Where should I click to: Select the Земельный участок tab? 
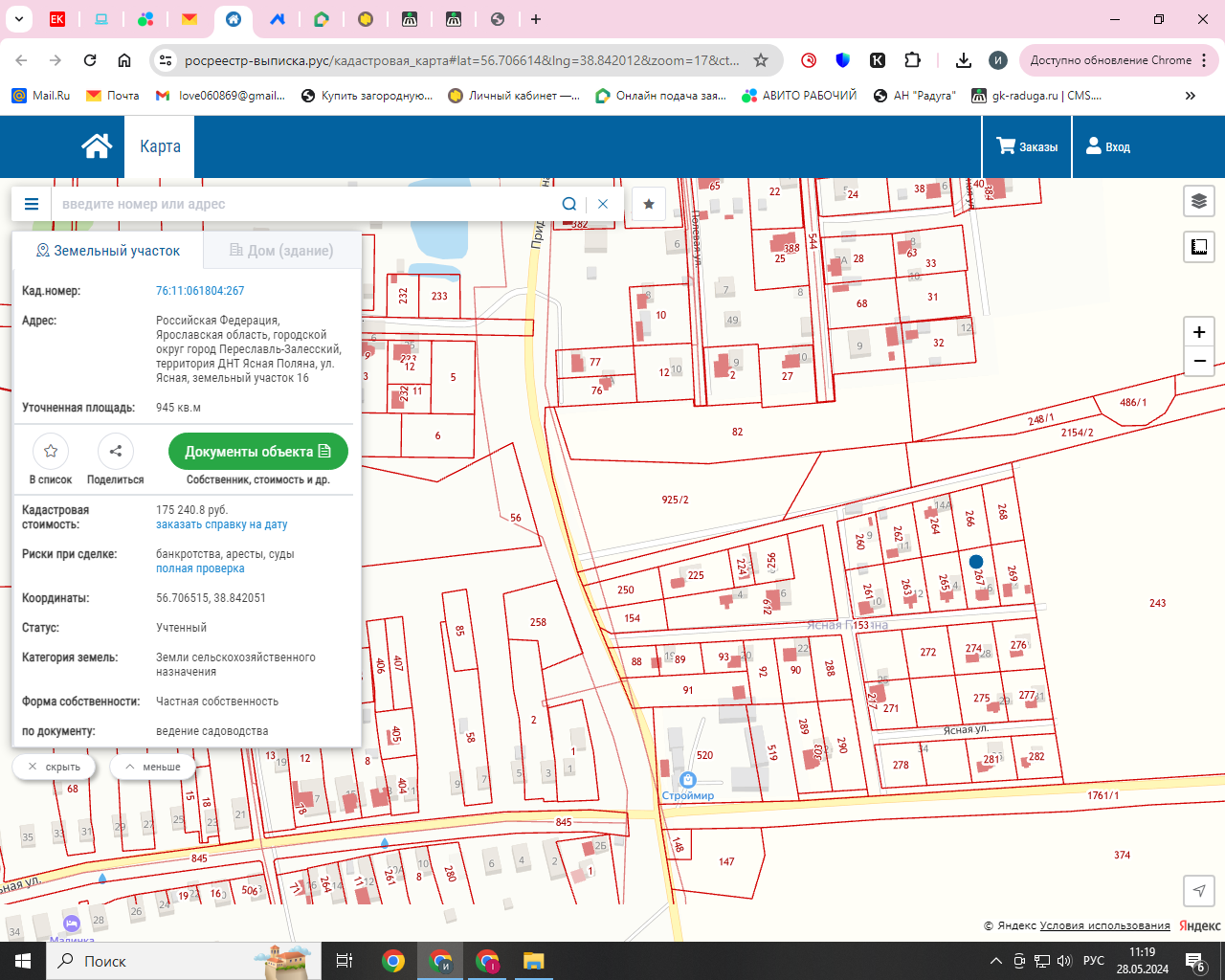[x=107, y=251]
